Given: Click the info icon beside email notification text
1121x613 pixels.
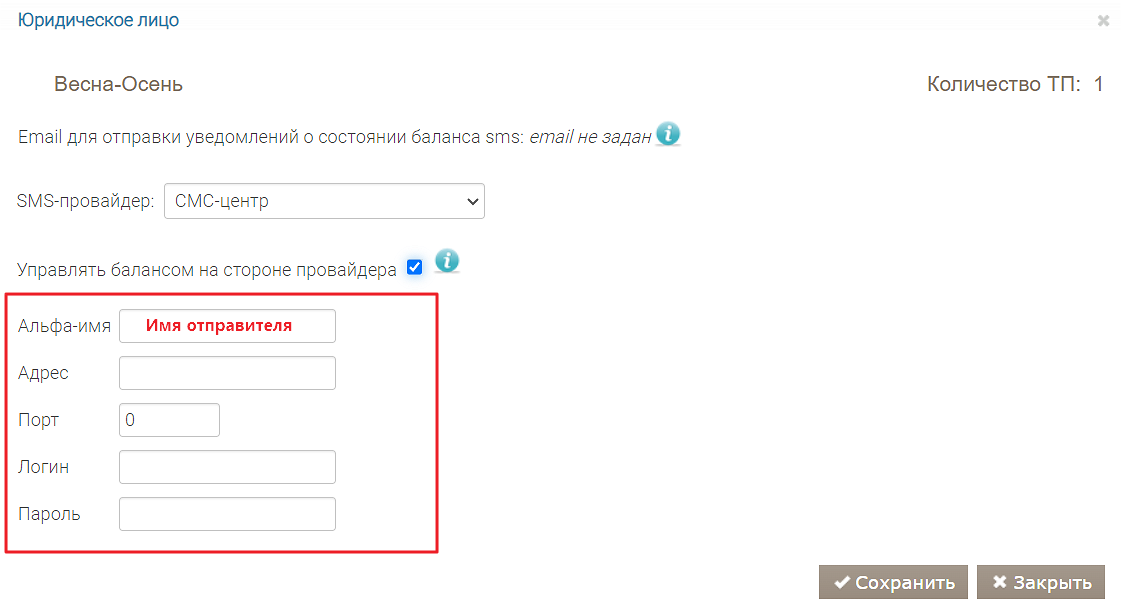Looking at the screenshot, I should point(668,134).
